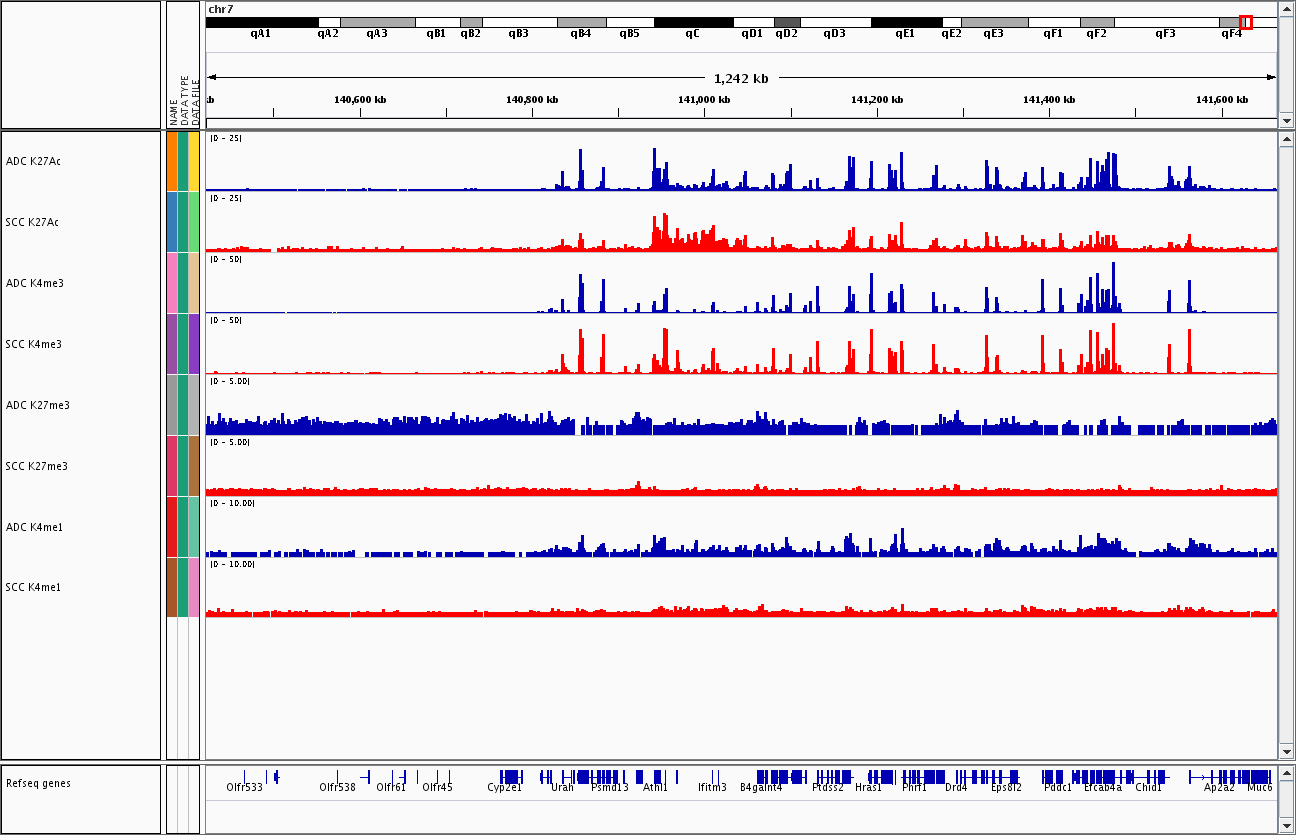Click the NAME attribute column header
This screenshot has width=1296, height=835.
pyautogui.click(x=172, y=110)
